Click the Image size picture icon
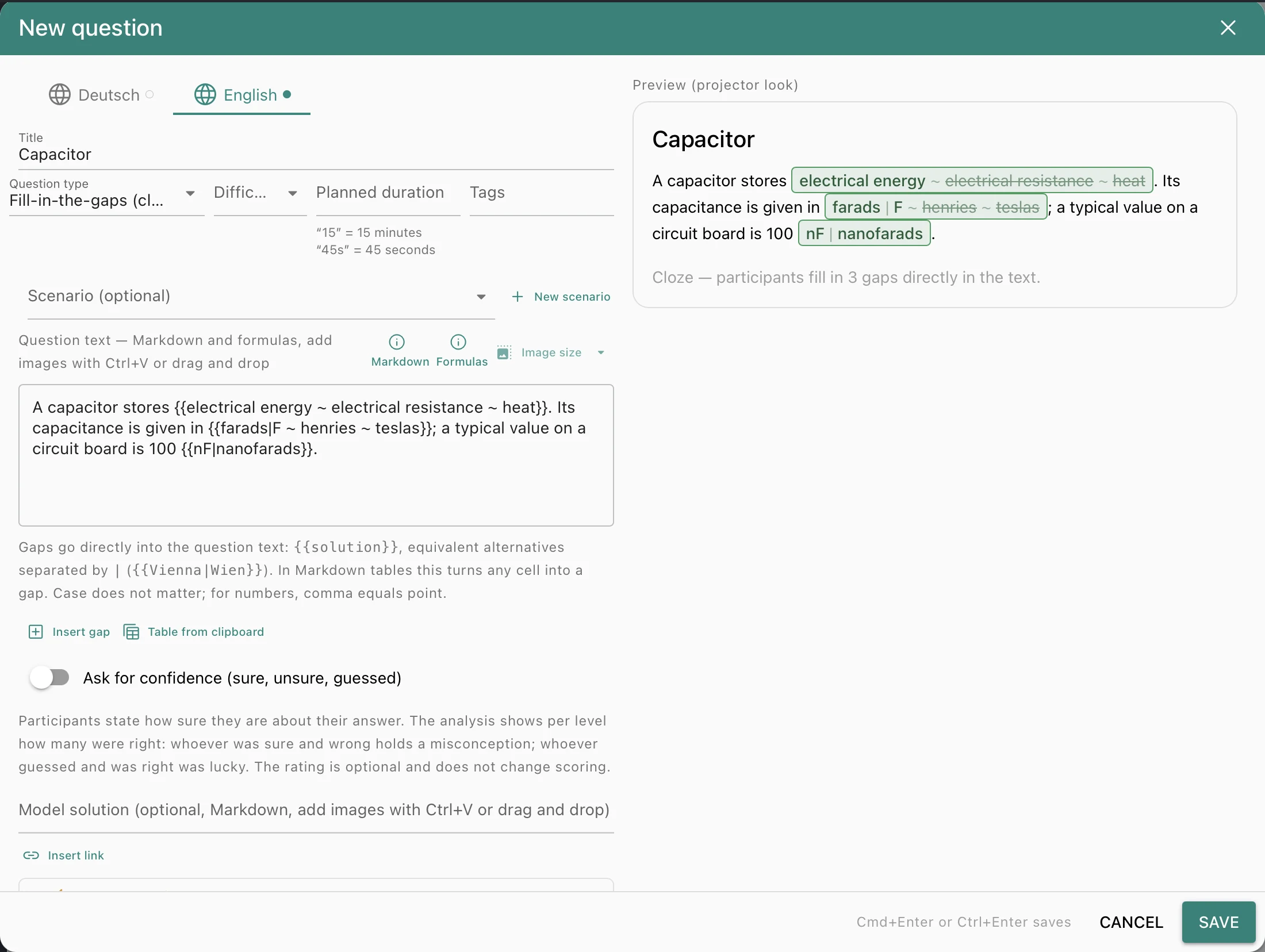Image resolution: width=1265 pixels, height=952 pixels. coord(504,352)
